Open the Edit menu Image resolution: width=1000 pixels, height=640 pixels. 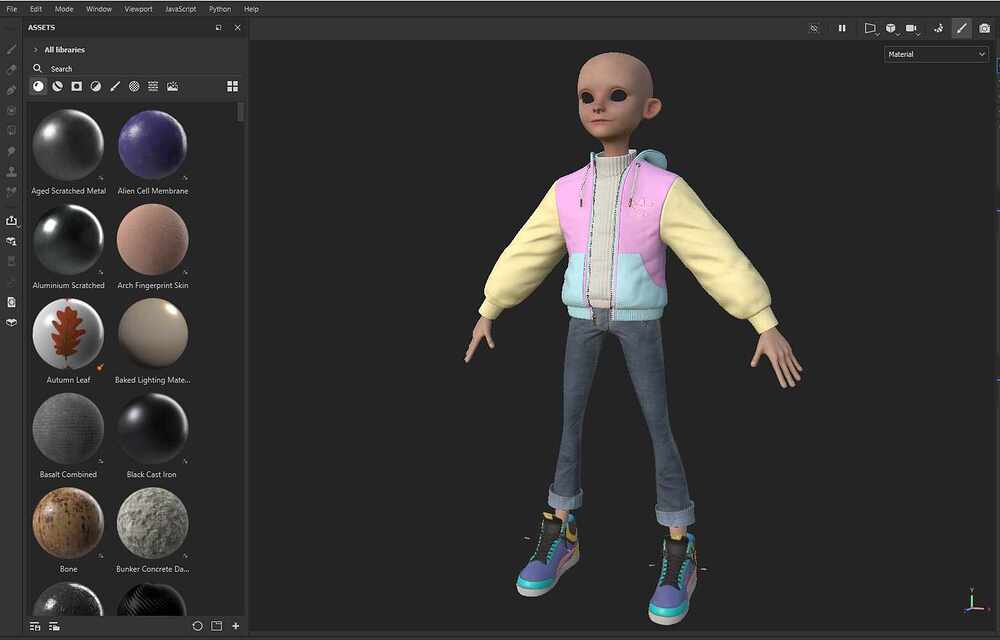36,9
